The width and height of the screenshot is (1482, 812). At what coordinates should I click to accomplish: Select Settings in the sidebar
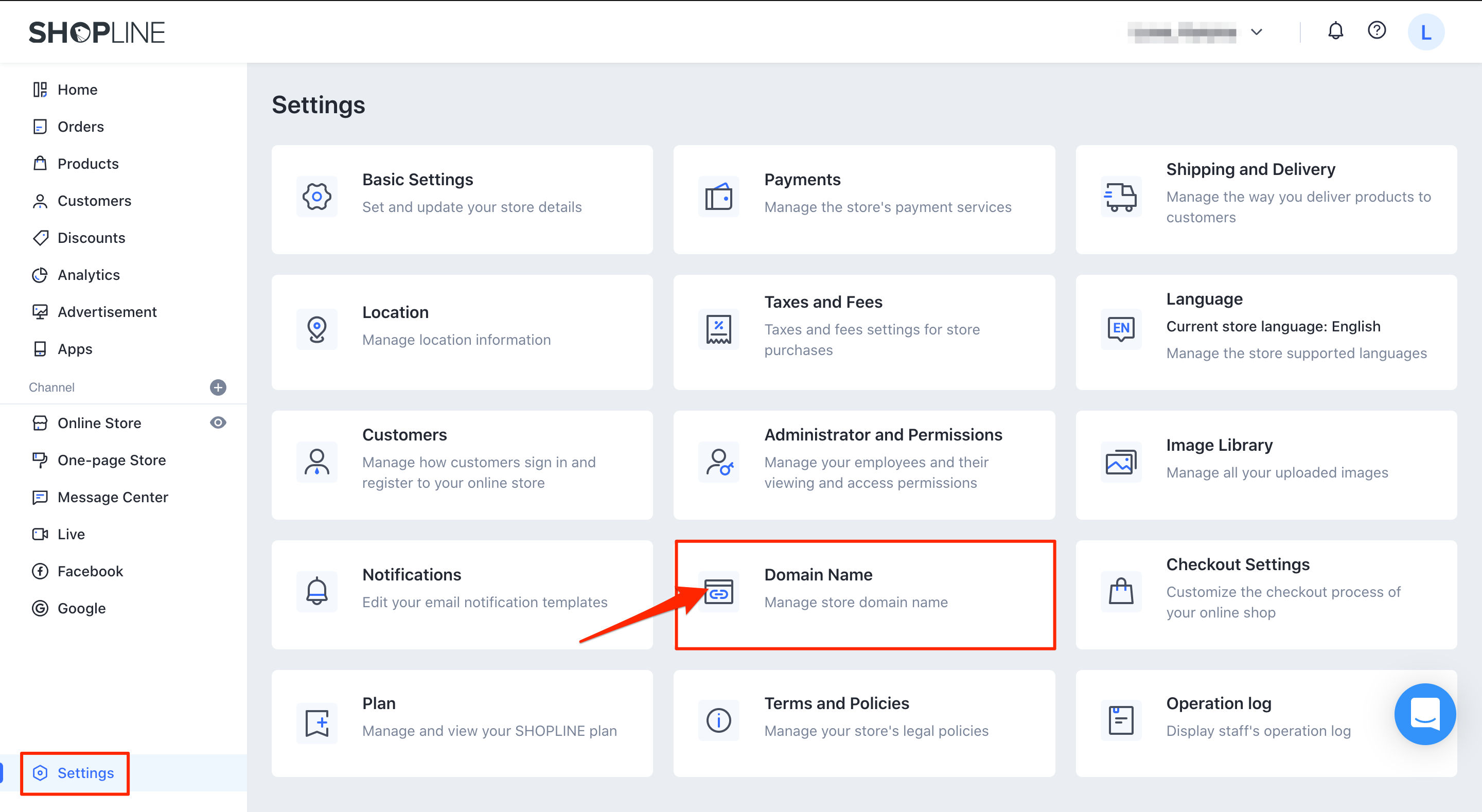click(85, 773)
